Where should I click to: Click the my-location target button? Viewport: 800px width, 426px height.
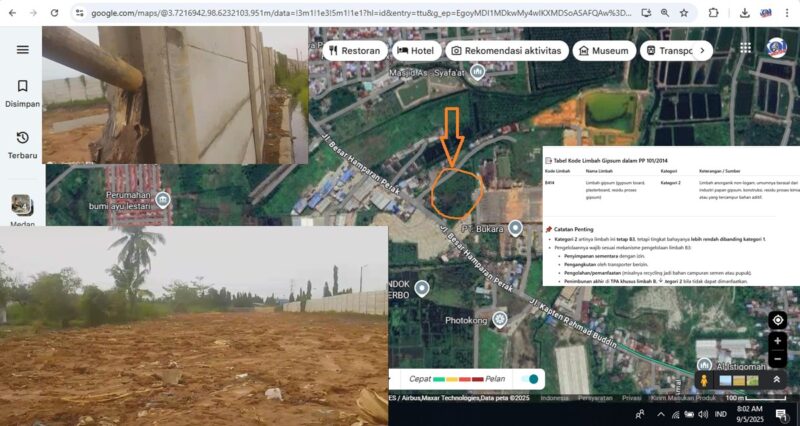pos(777,320)
